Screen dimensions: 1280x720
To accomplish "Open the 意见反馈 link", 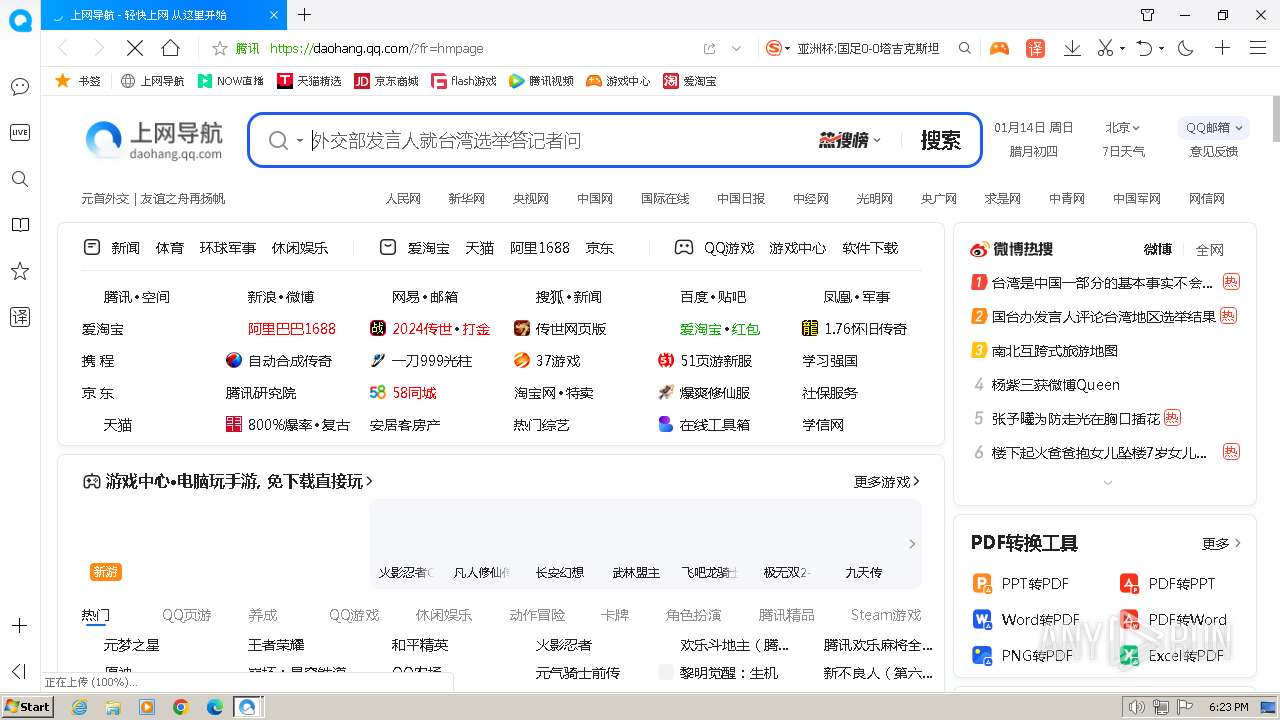I will [x=1214, y=152].
